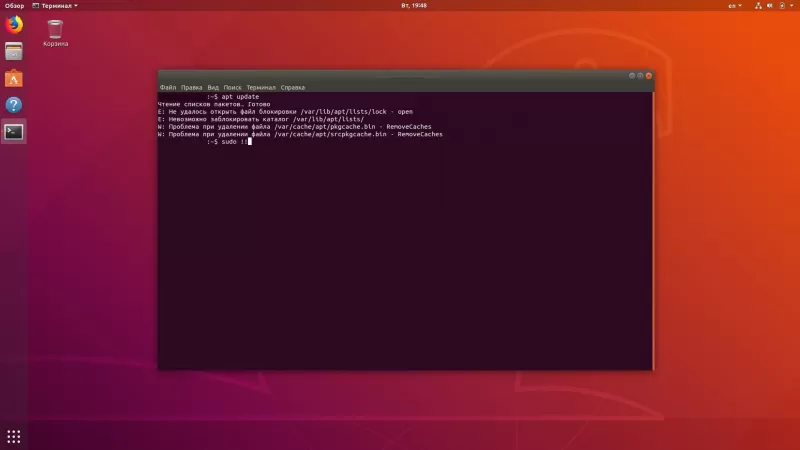The height and width of the screenshot is (450, 800).
Task: Maximize the Terminal window
Action: (640, 76)
